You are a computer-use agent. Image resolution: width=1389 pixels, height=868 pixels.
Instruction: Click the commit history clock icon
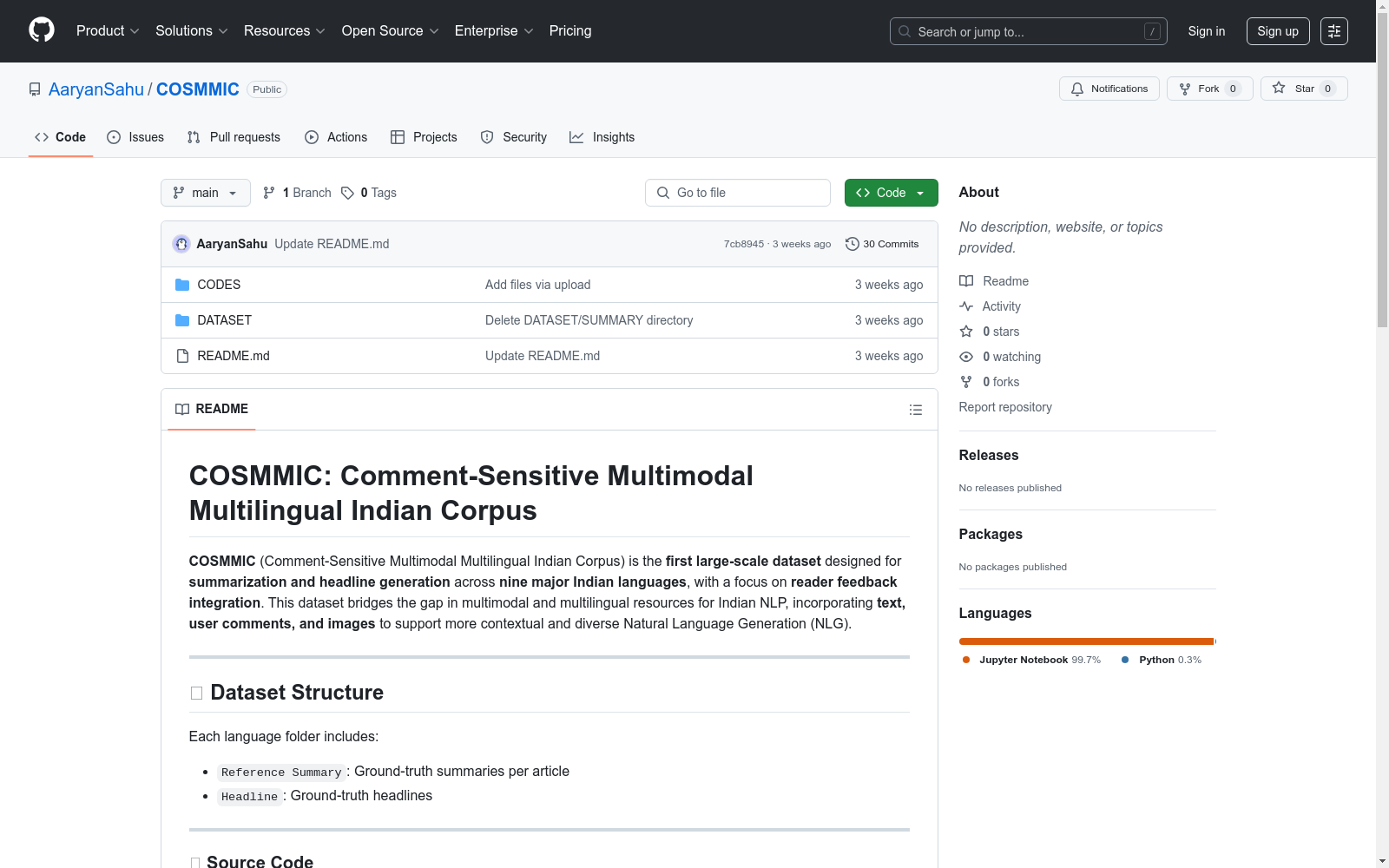pos(852,244)
